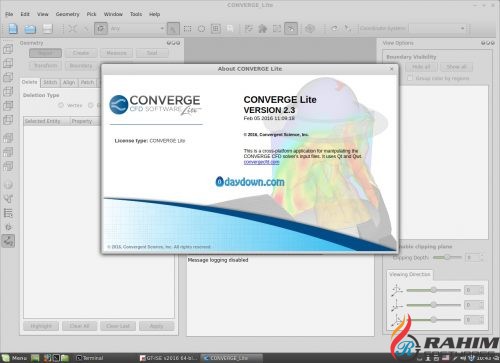Switch to the Delete tab
The height and width of the screenshot is (363, 500).
point(30,82)
